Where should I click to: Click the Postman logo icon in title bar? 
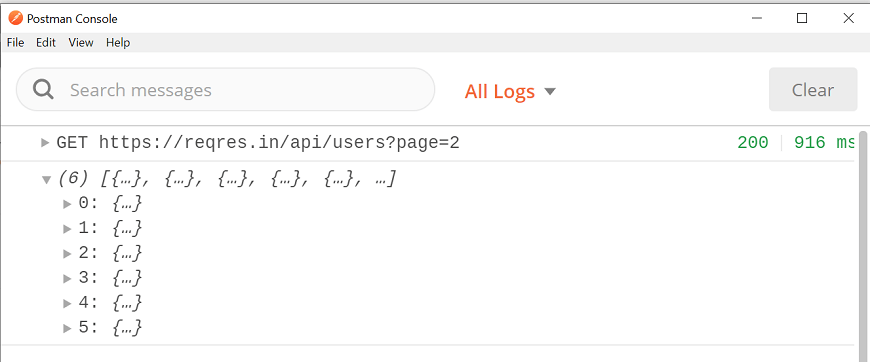coord(16,18)
